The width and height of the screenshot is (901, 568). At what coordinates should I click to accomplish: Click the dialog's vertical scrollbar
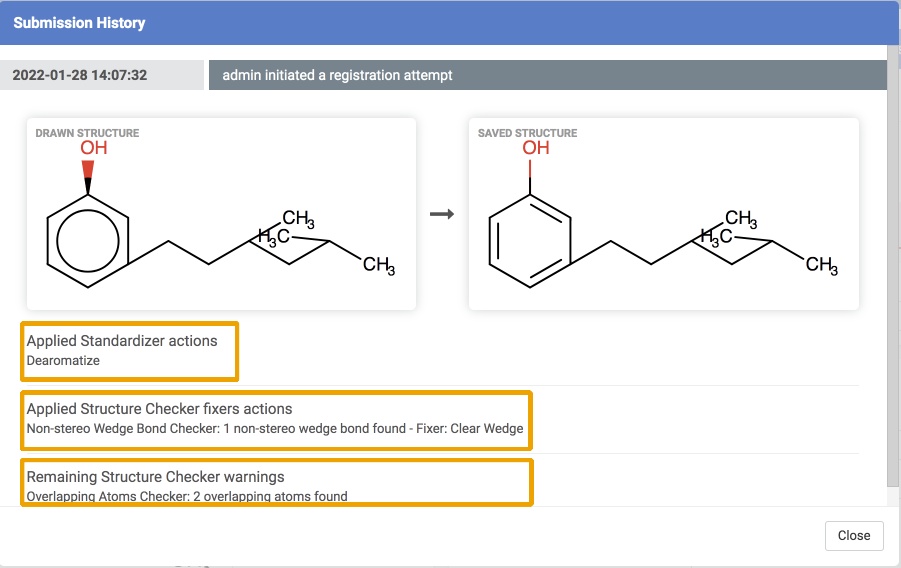click(x=893, y=270)
